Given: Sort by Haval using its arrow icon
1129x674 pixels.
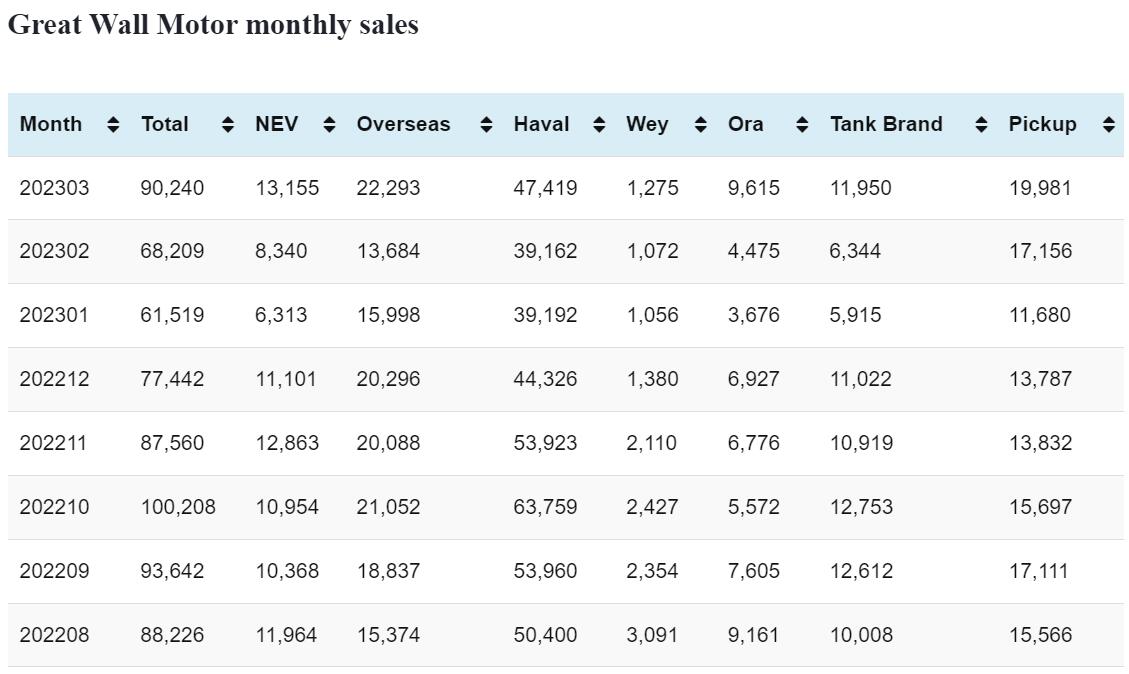Looking at the screenshot, I should click(599, 125).
